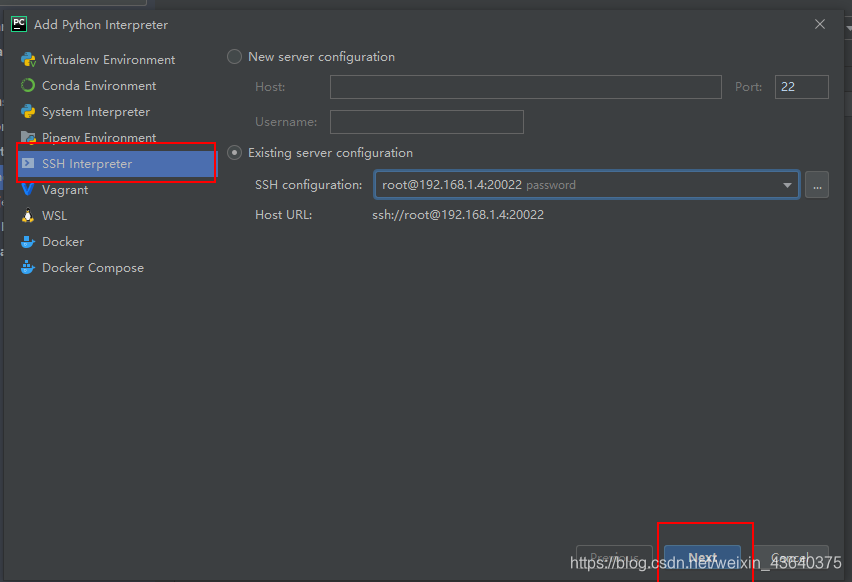Click the "SSH configuration:" label

click(x=308, y=185)
